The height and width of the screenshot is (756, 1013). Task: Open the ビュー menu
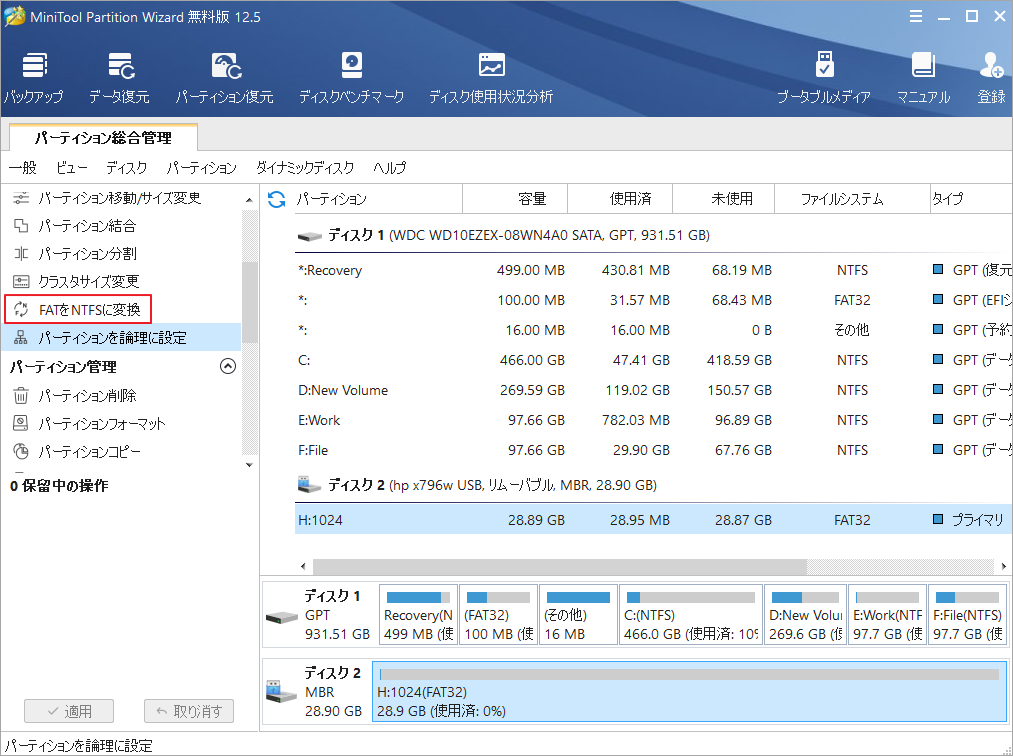(71, 168)
